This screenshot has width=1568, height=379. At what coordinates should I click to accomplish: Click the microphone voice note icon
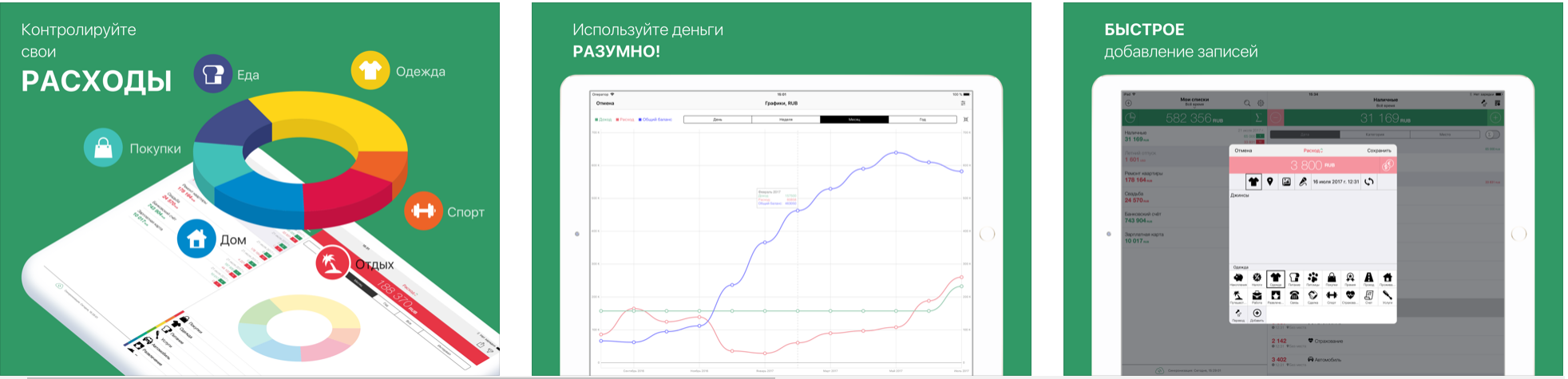pos(1303,182)
